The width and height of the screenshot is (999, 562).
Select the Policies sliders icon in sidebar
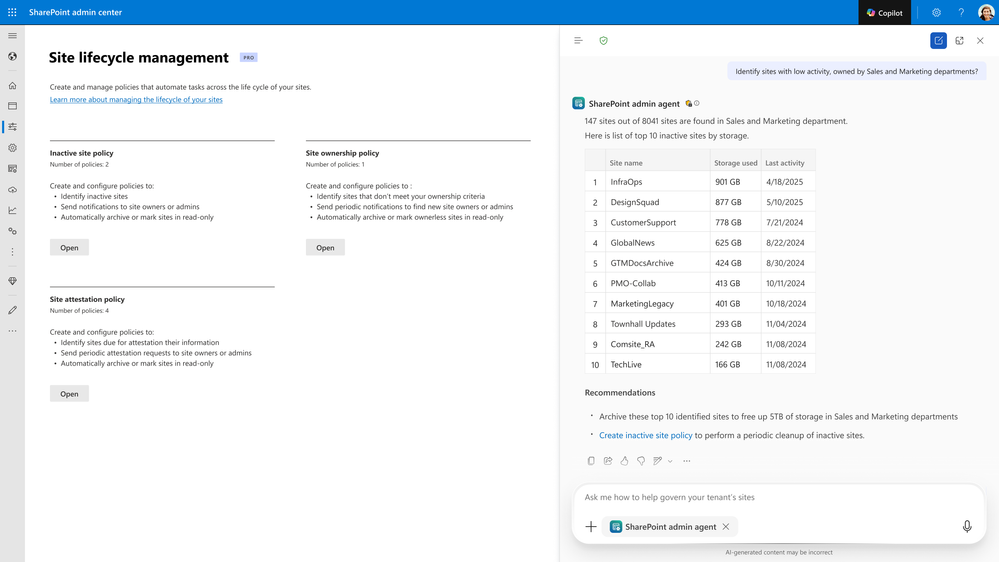(x=12, y=127)
